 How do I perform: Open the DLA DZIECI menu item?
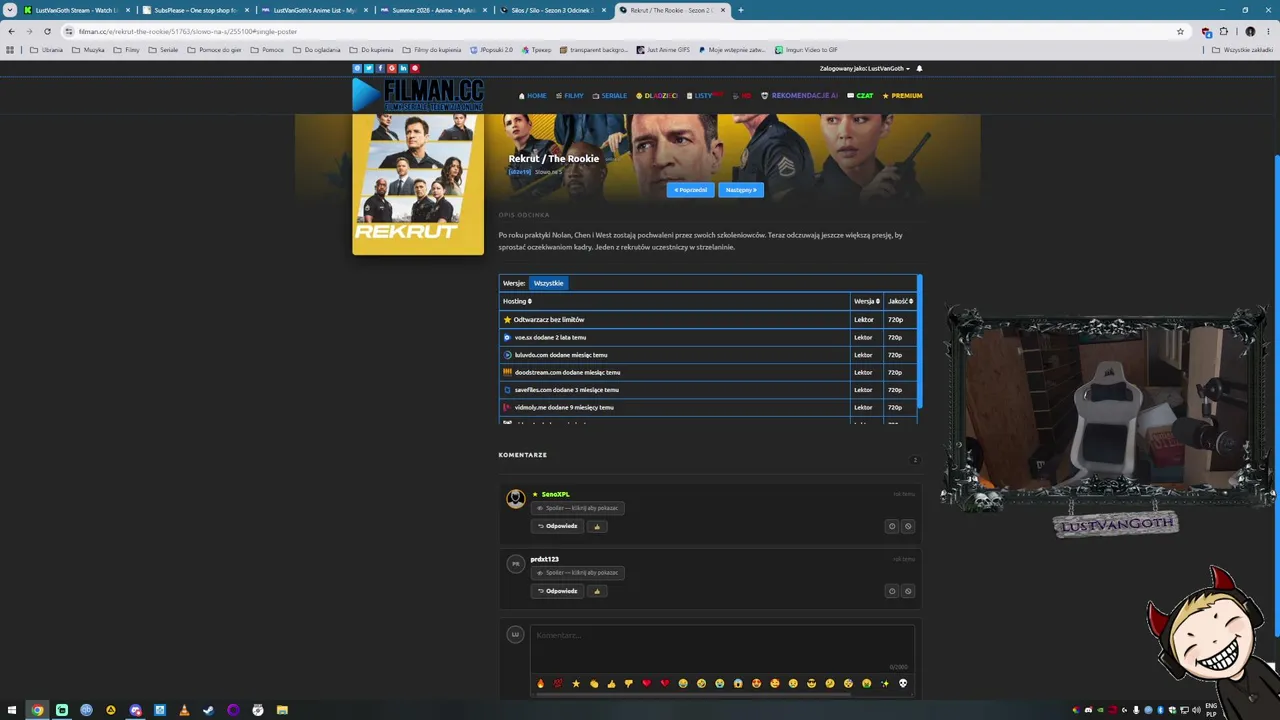(x=657, y=96)
